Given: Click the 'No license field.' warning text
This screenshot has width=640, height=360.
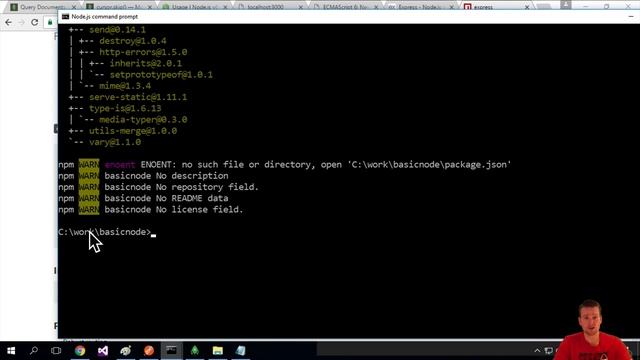Looking at the screenshot, I should click(199, 209).
